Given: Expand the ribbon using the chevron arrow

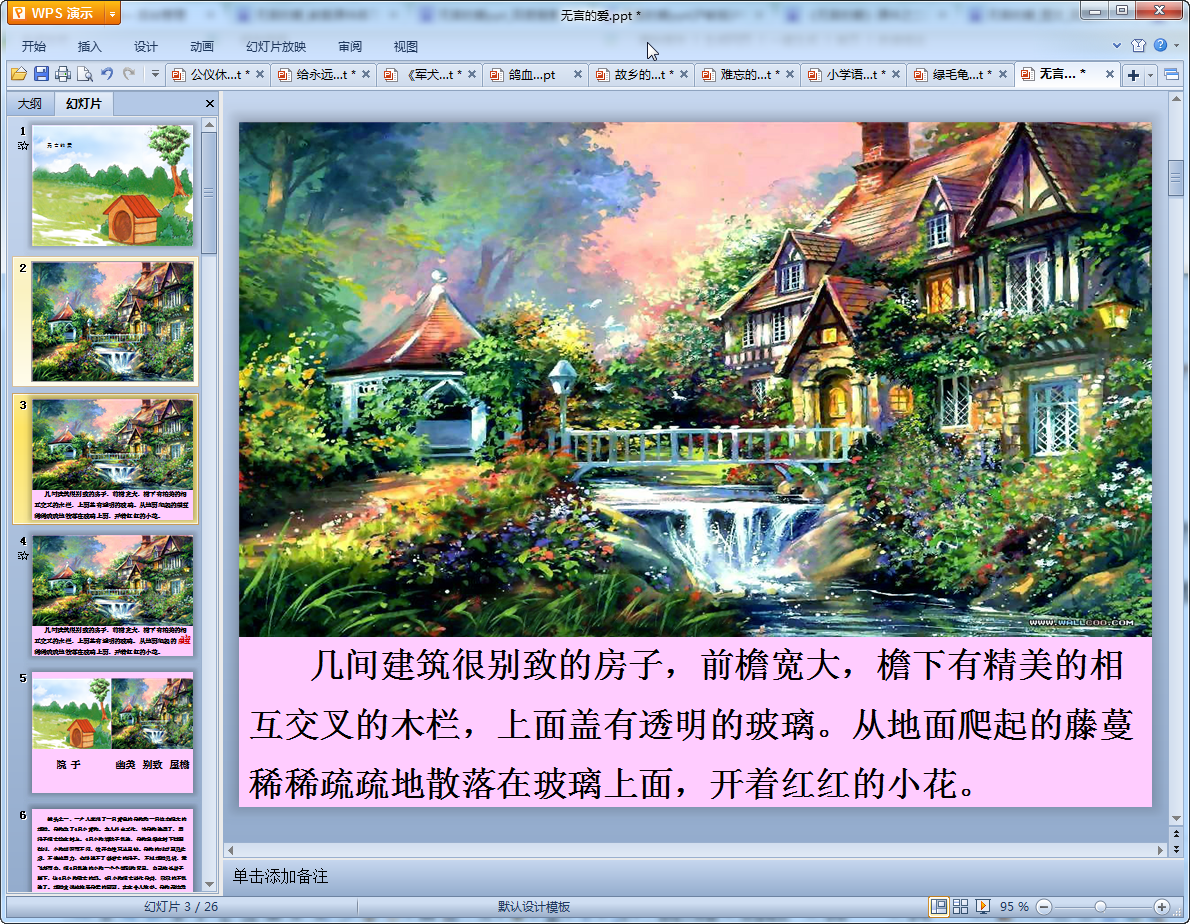Looking at the screenshot, I should 1116,46.
